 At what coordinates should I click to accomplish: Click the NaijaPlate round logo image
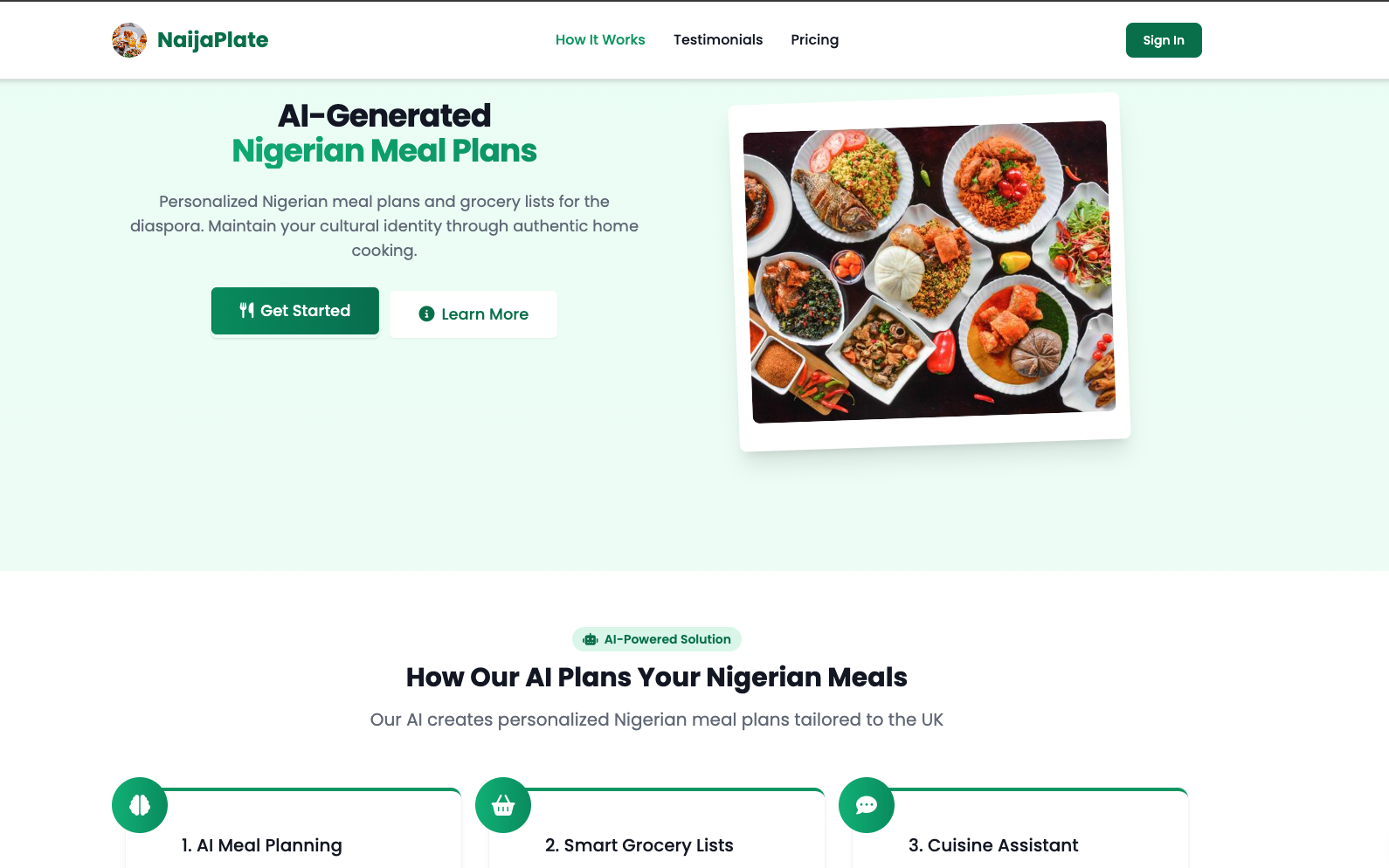[x=129, y=40]
